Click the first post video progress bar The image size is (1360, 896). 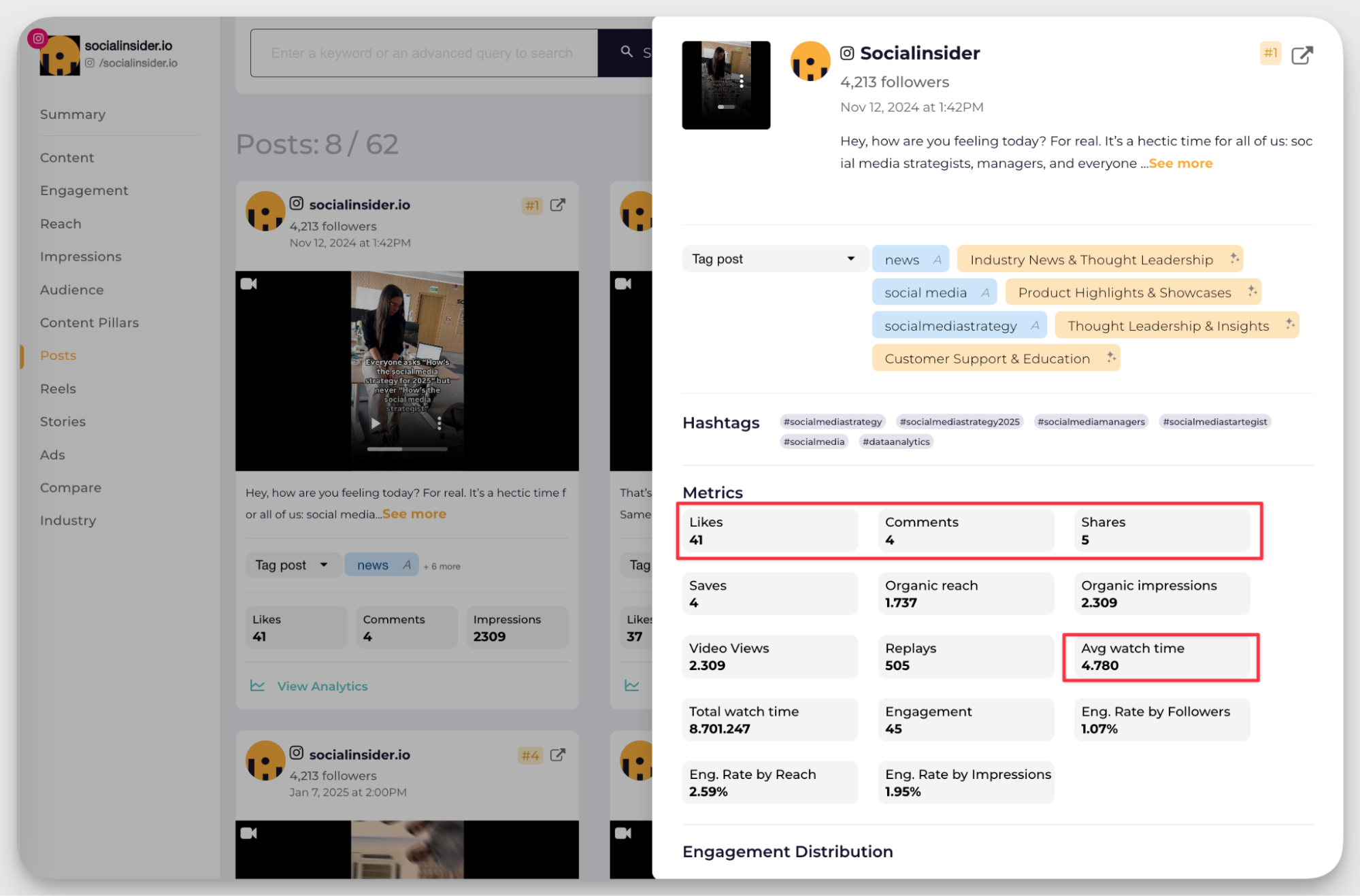(x=407, y=449)
